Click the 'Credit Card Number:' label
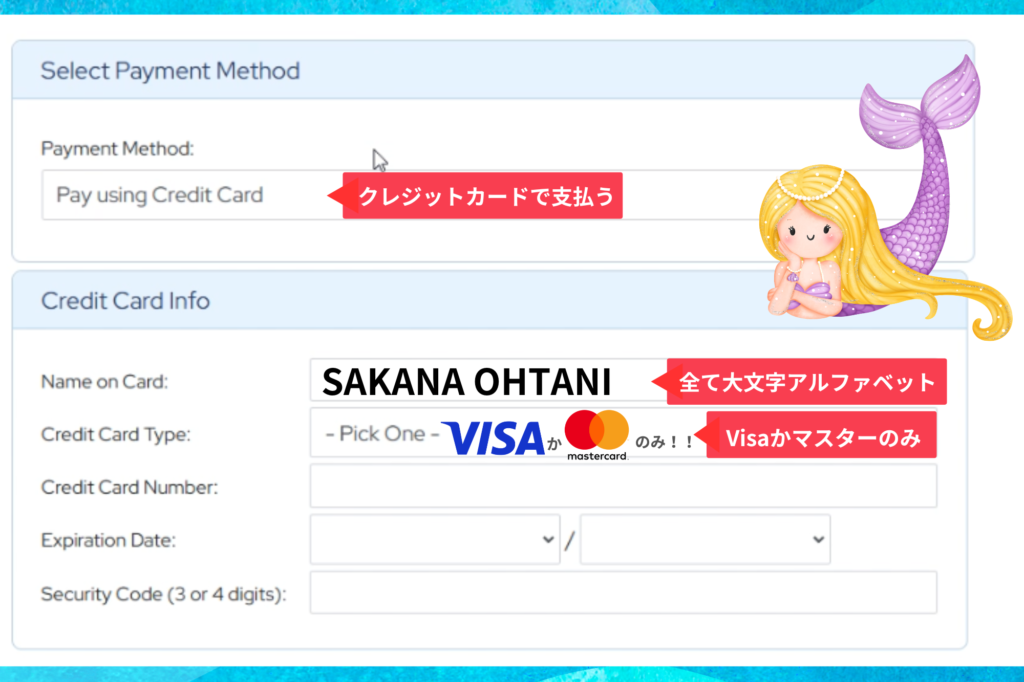 tap(129, 487)
